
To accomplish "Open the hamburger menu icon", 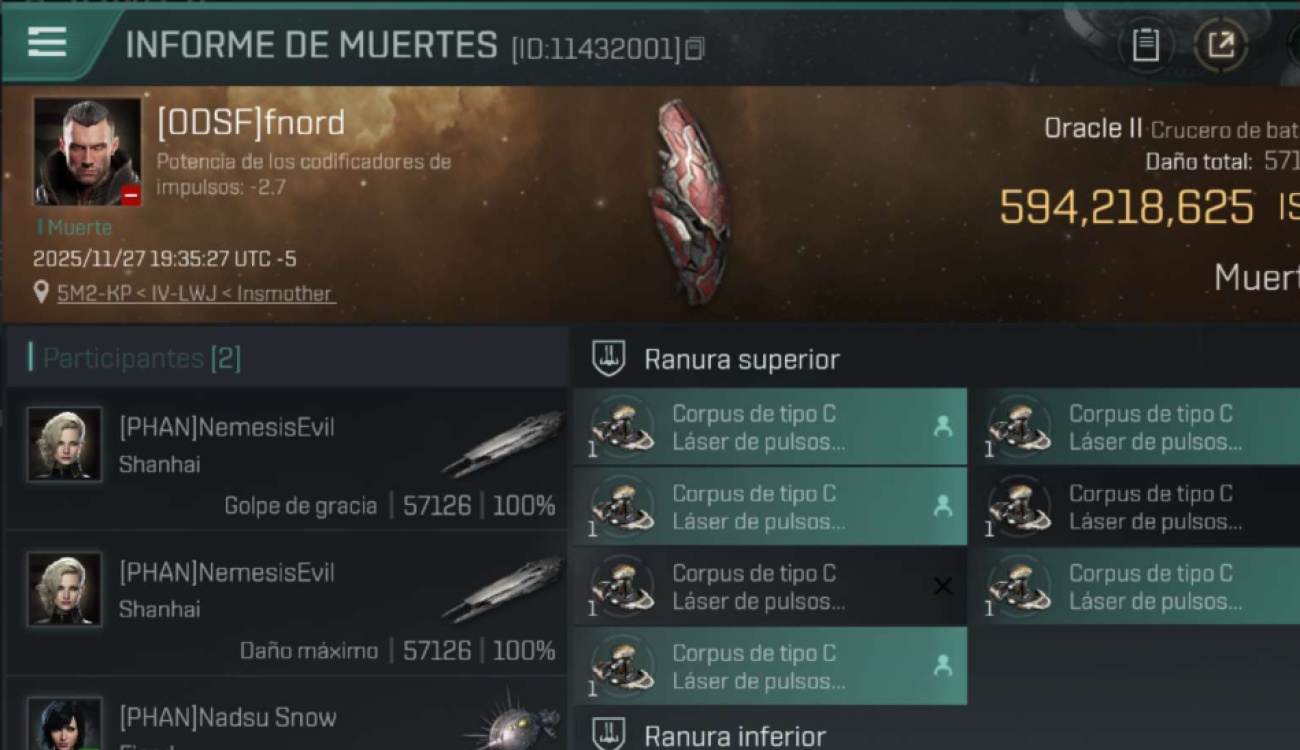I will click(x=47, y=41).
